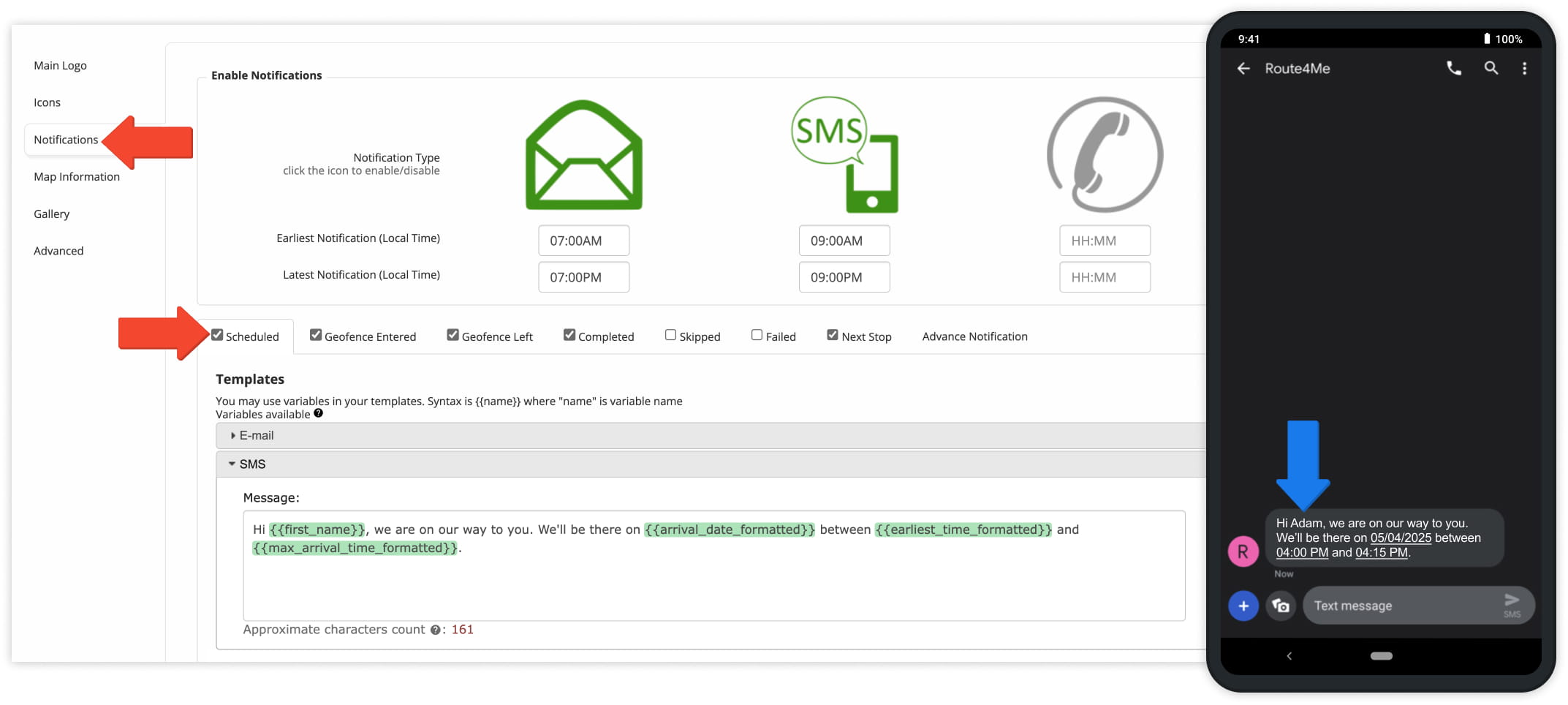Expand the E-mail template section
Image resolution: width=1568 pixels, height=705 pixels.
(x=711, y=435)
